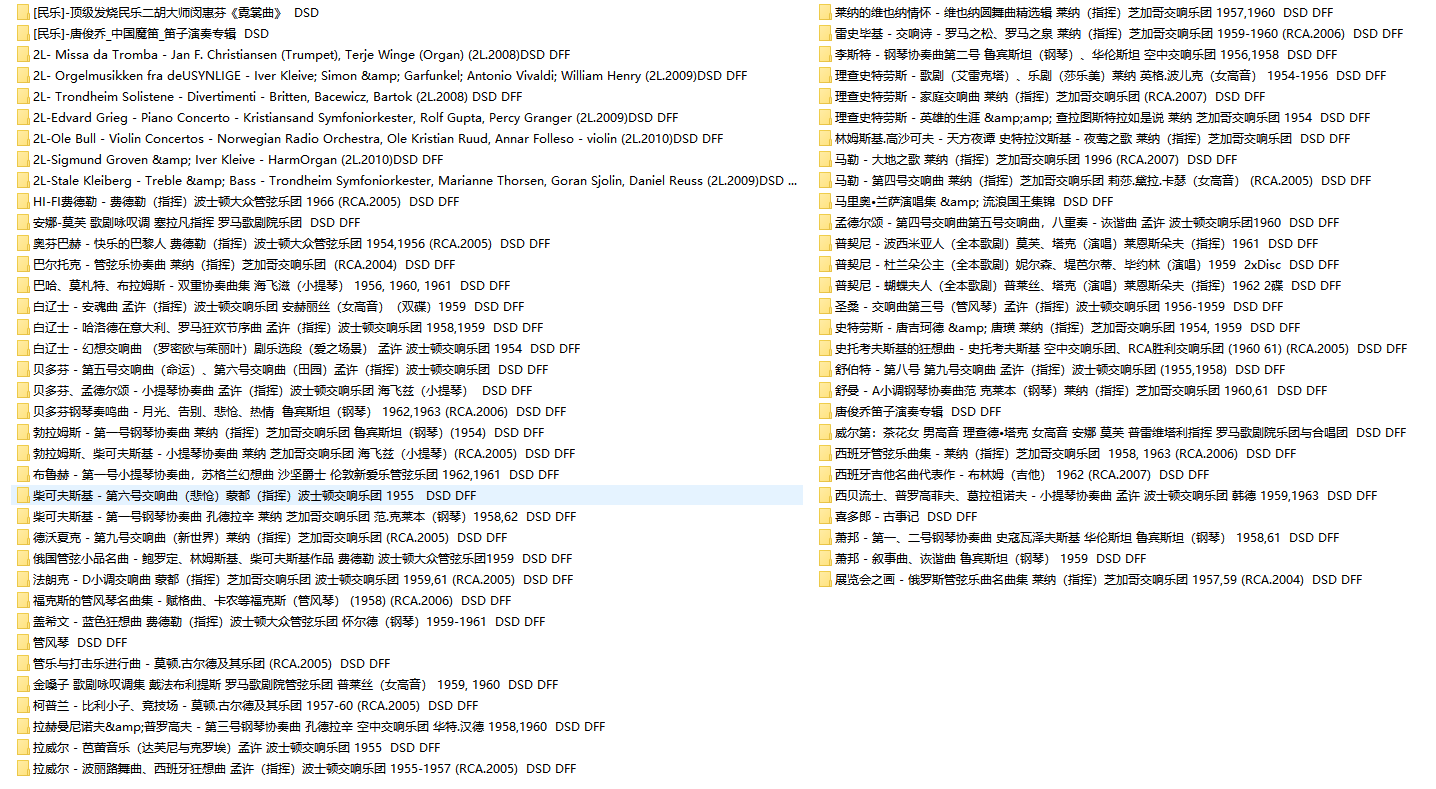Select the name 普契尼 - 蝴蝶夫人
The image size is (1436, 789).
point(1088,285)
